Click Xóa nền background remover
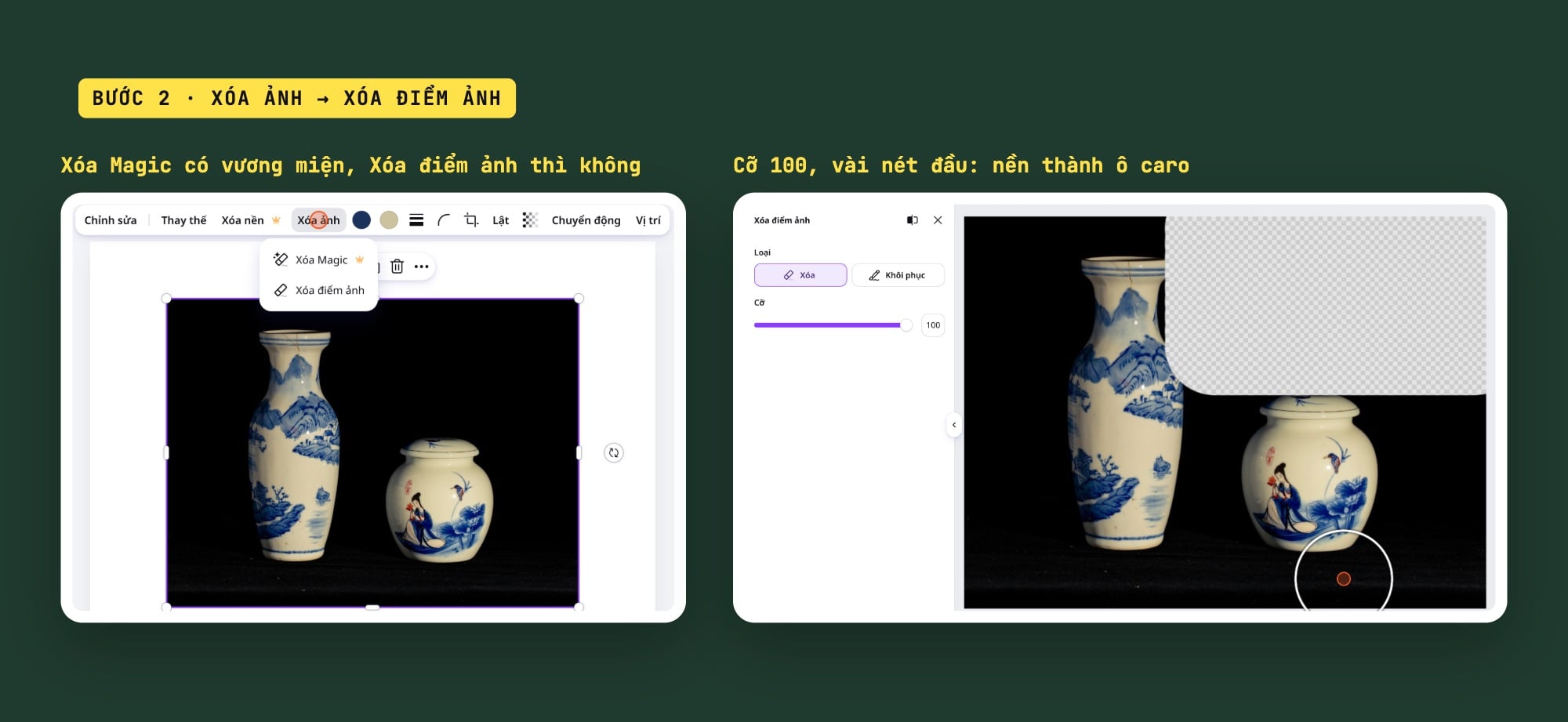The width and height of the screenshot is (1568, 722). point(250,220)
